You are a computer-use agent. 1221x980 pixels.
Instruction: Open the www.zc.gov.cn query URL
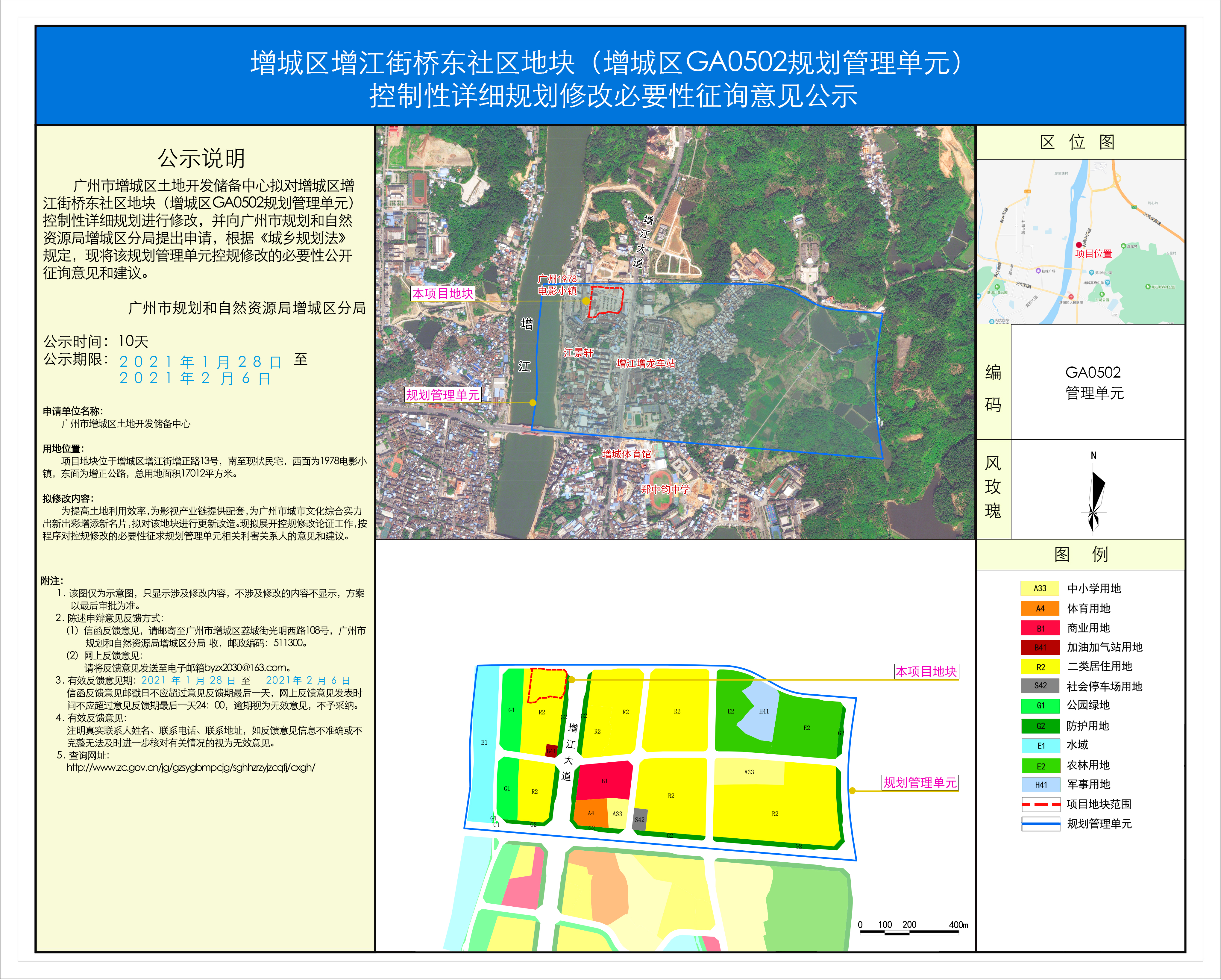191,768
